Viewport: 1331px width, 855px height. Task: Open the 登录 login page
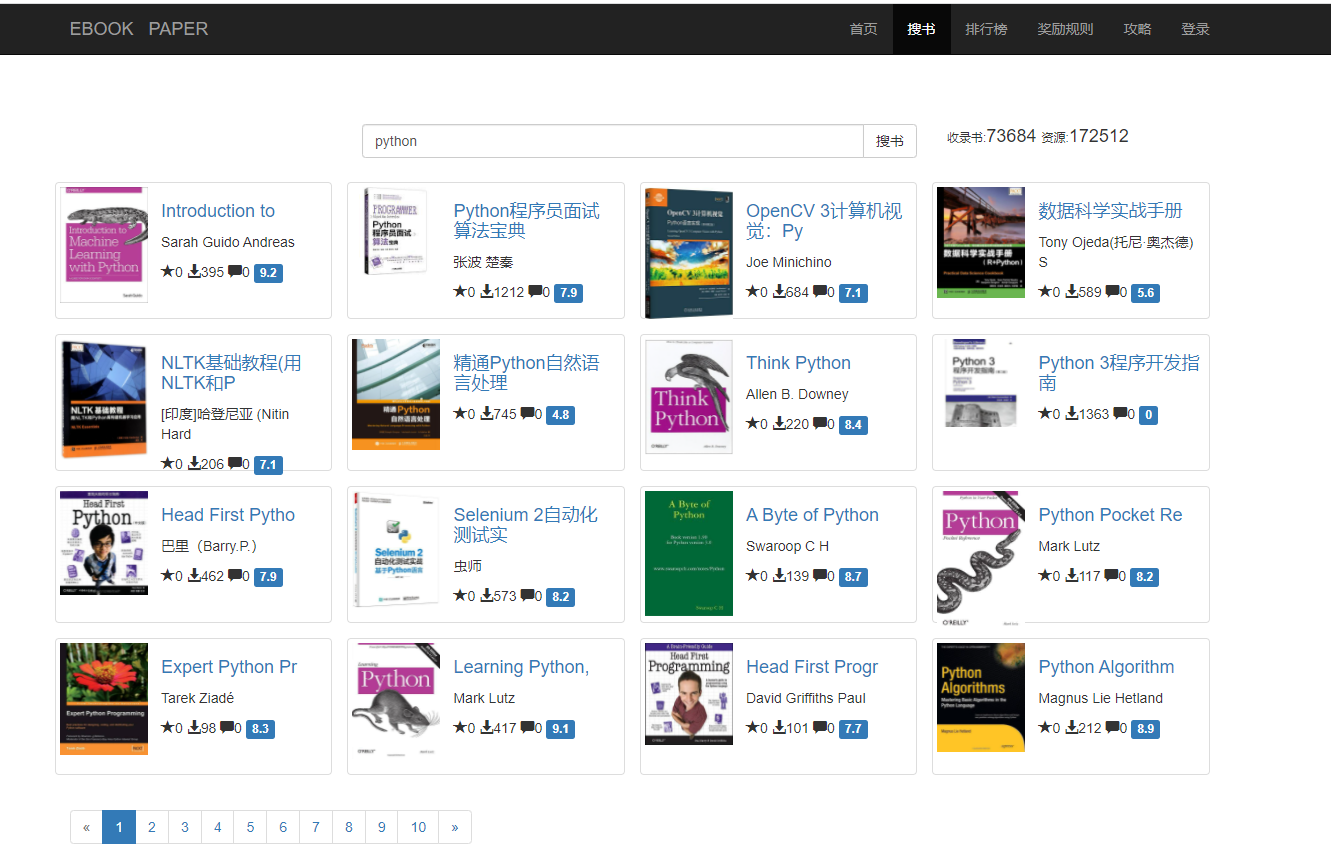click(x=1195, y=29)
